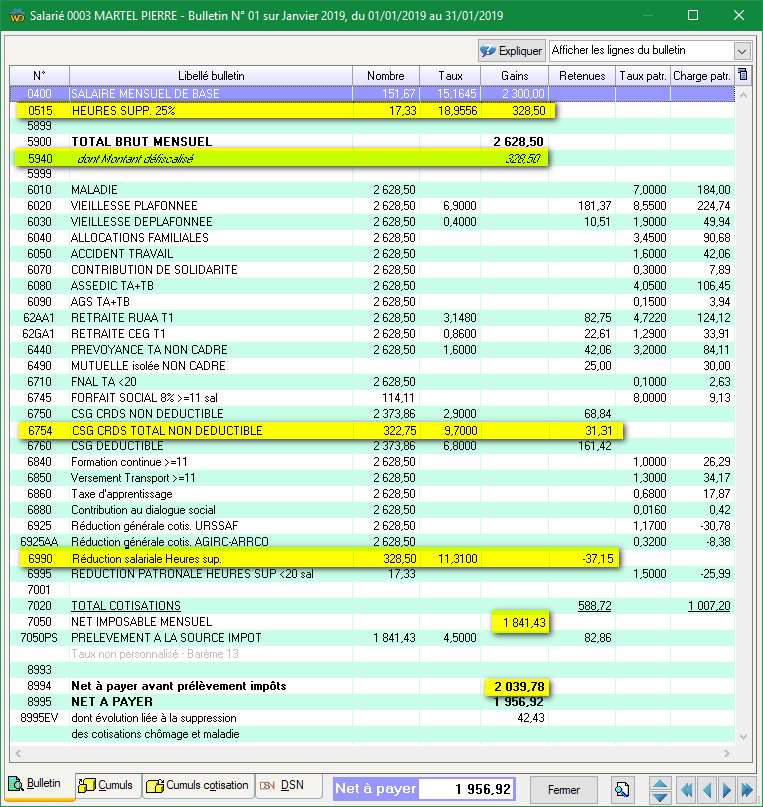Image resolution: width=763 pixels, height=807 pixels.
Task: Click the 'Libellé bulletin' column header
Action: [211, 76]
